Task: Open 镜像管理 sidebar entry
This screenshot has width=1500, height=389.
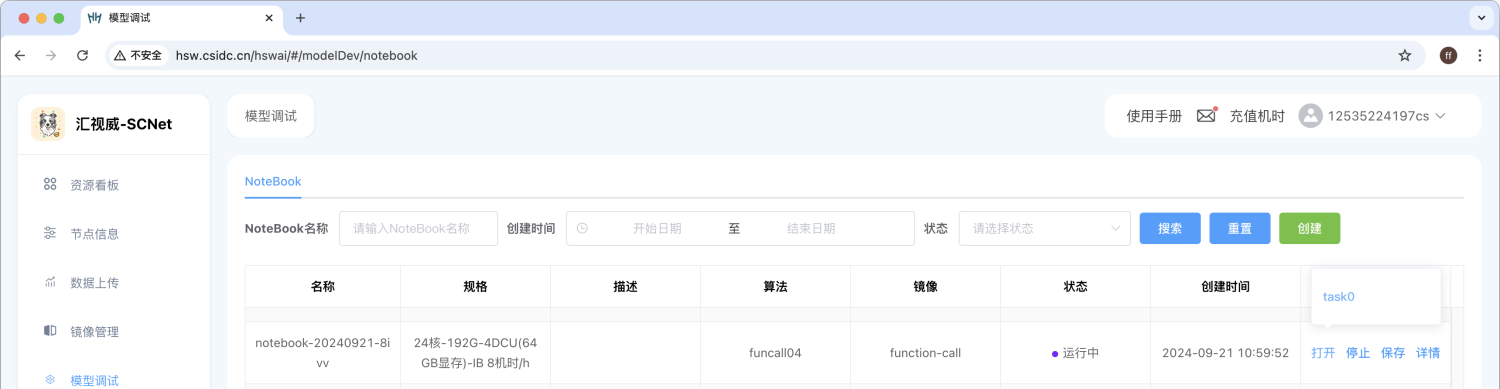Action: click(95, 332)
